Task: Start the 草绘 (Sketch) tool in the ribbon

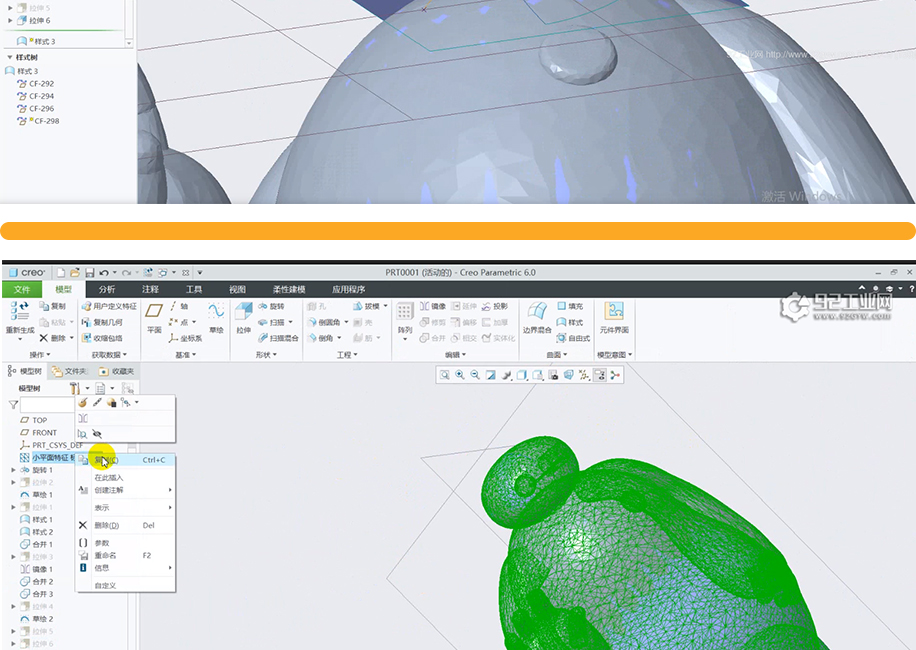Action: click(216, 318)
